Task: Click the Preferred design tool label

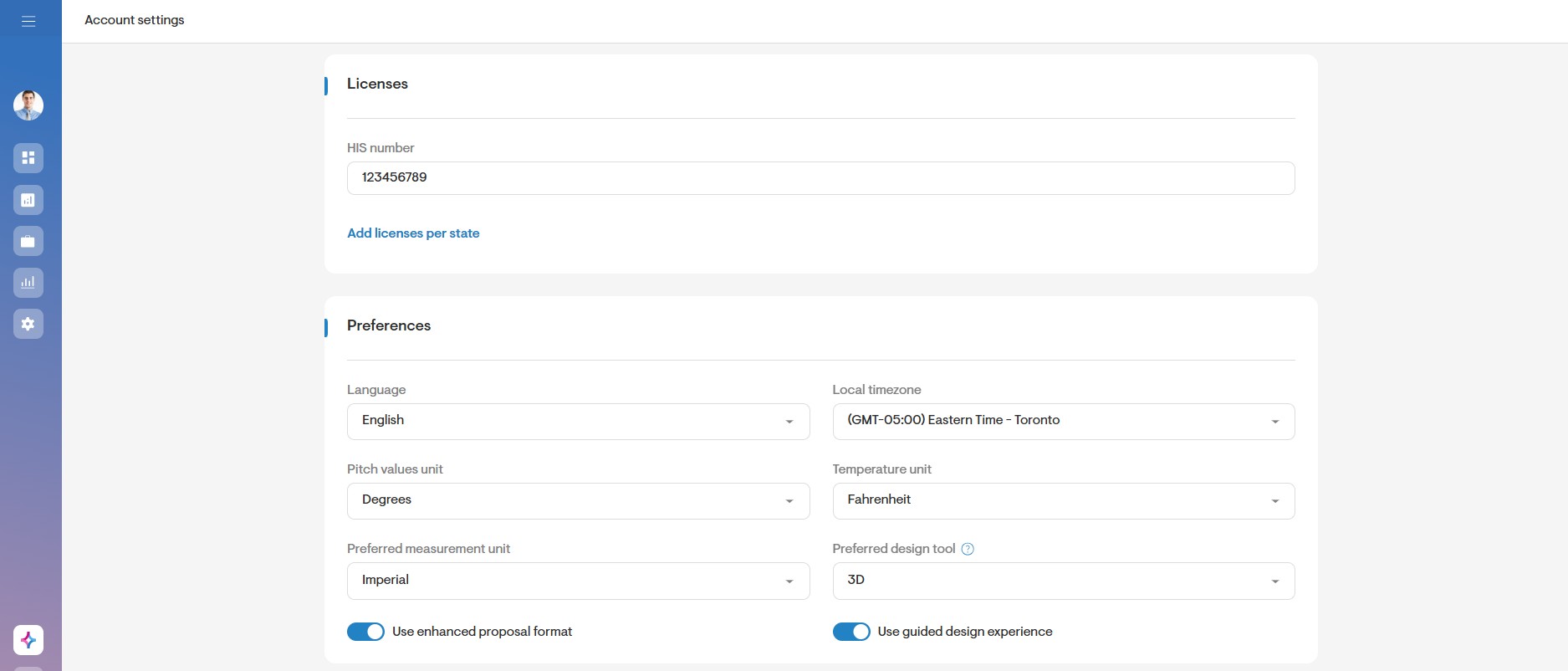Action: click(893, 549)
